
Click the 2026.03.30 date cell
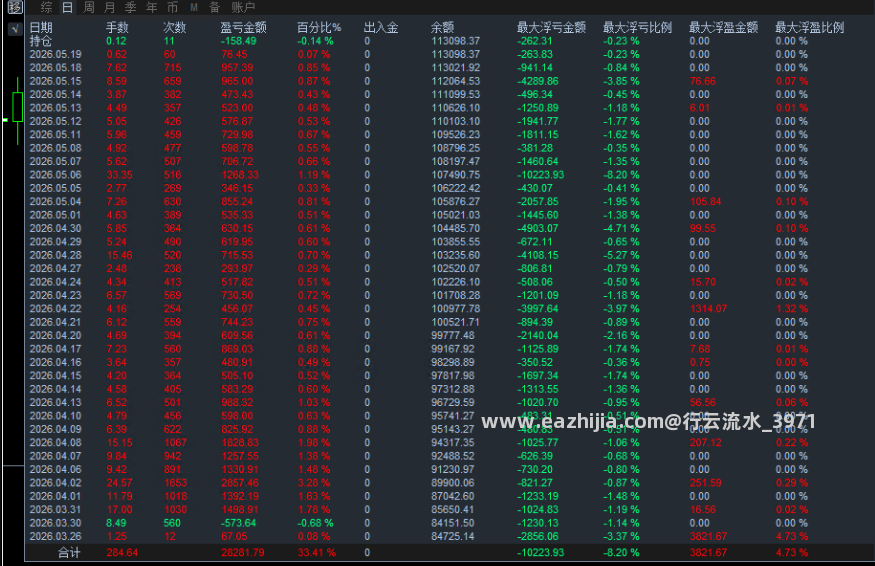click(x=55, y=523)
